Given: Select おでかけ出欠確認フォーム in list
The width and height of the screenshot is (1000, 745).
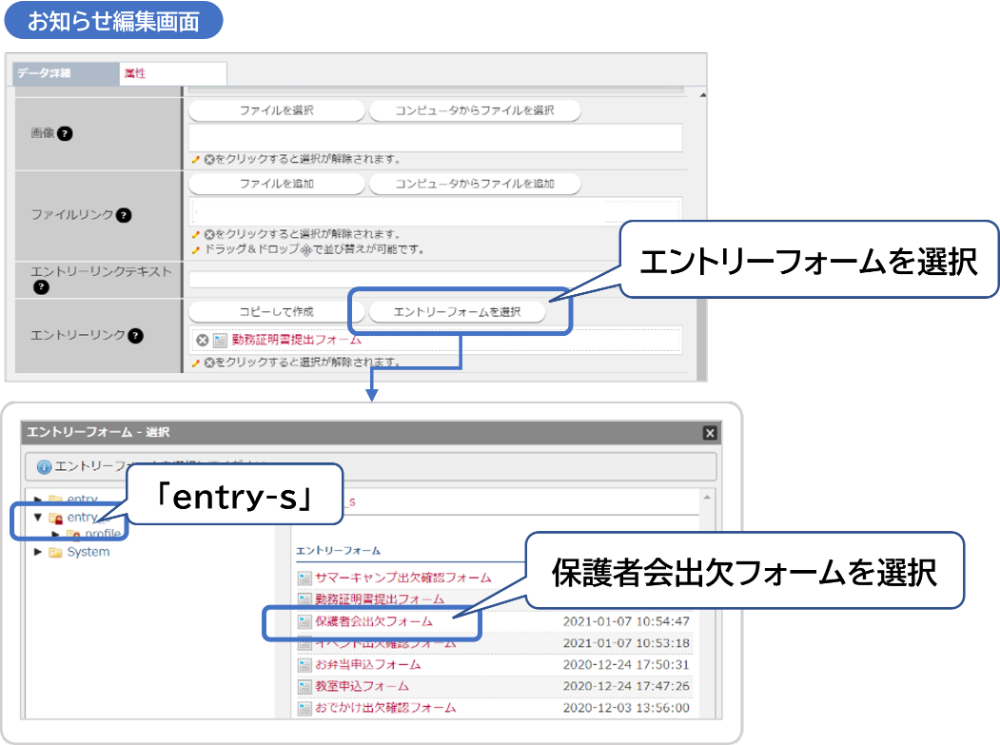Looking at the screenshot, I should click(385, 708).
